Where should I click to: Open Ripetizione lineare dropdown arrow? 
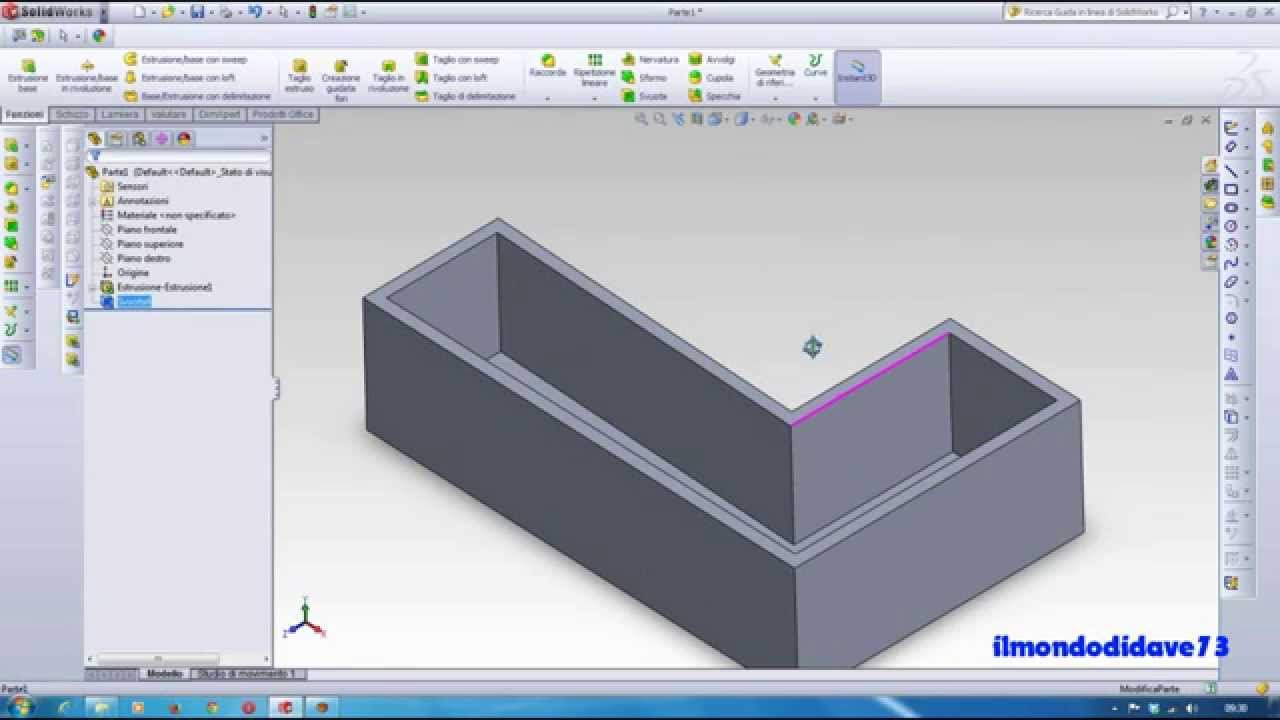(x=595, y=99)
